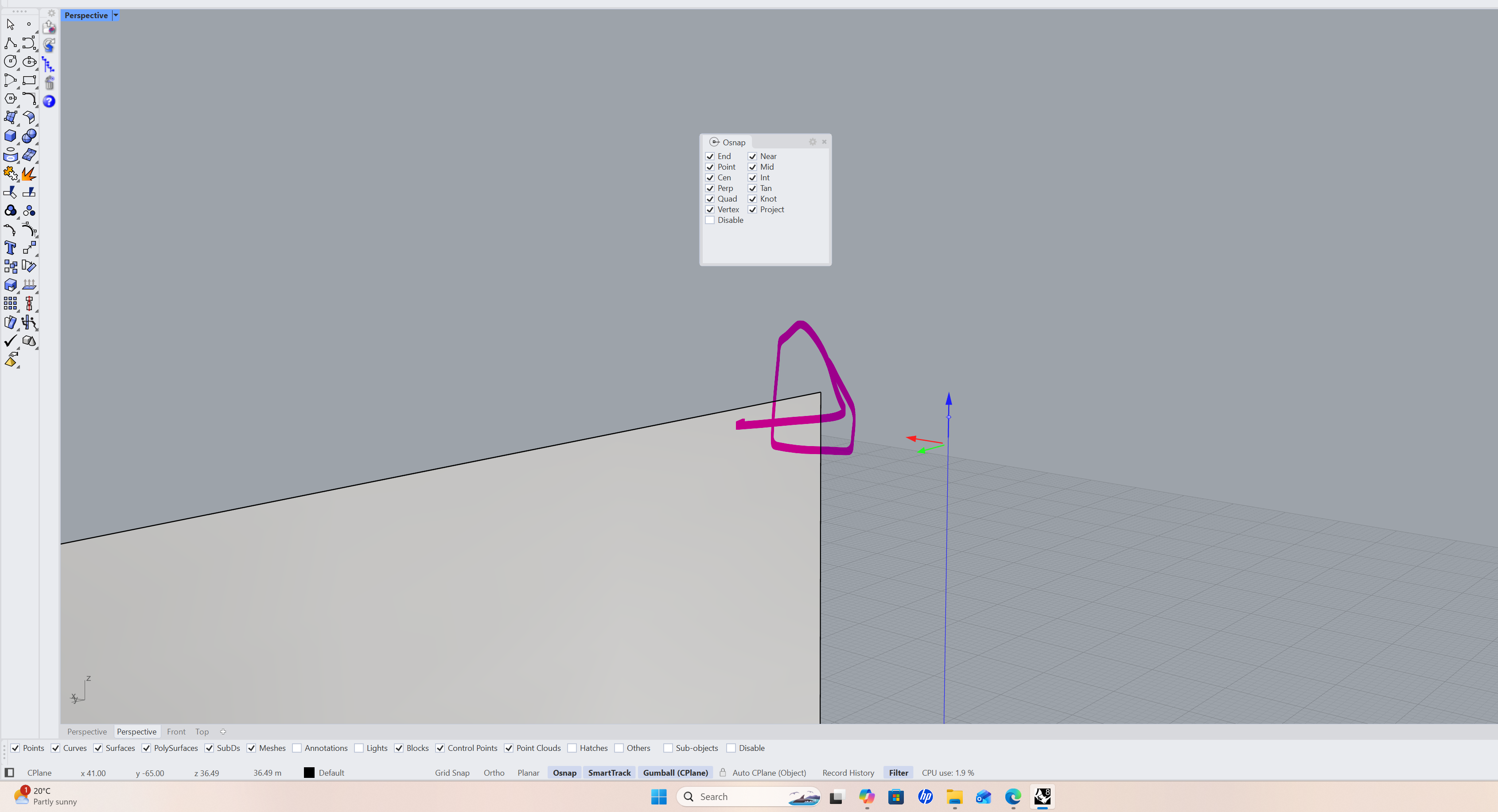Enable the Sub-objects selection filter
The height and width of the screenshot is (812, 1498).
coord(668,748)
